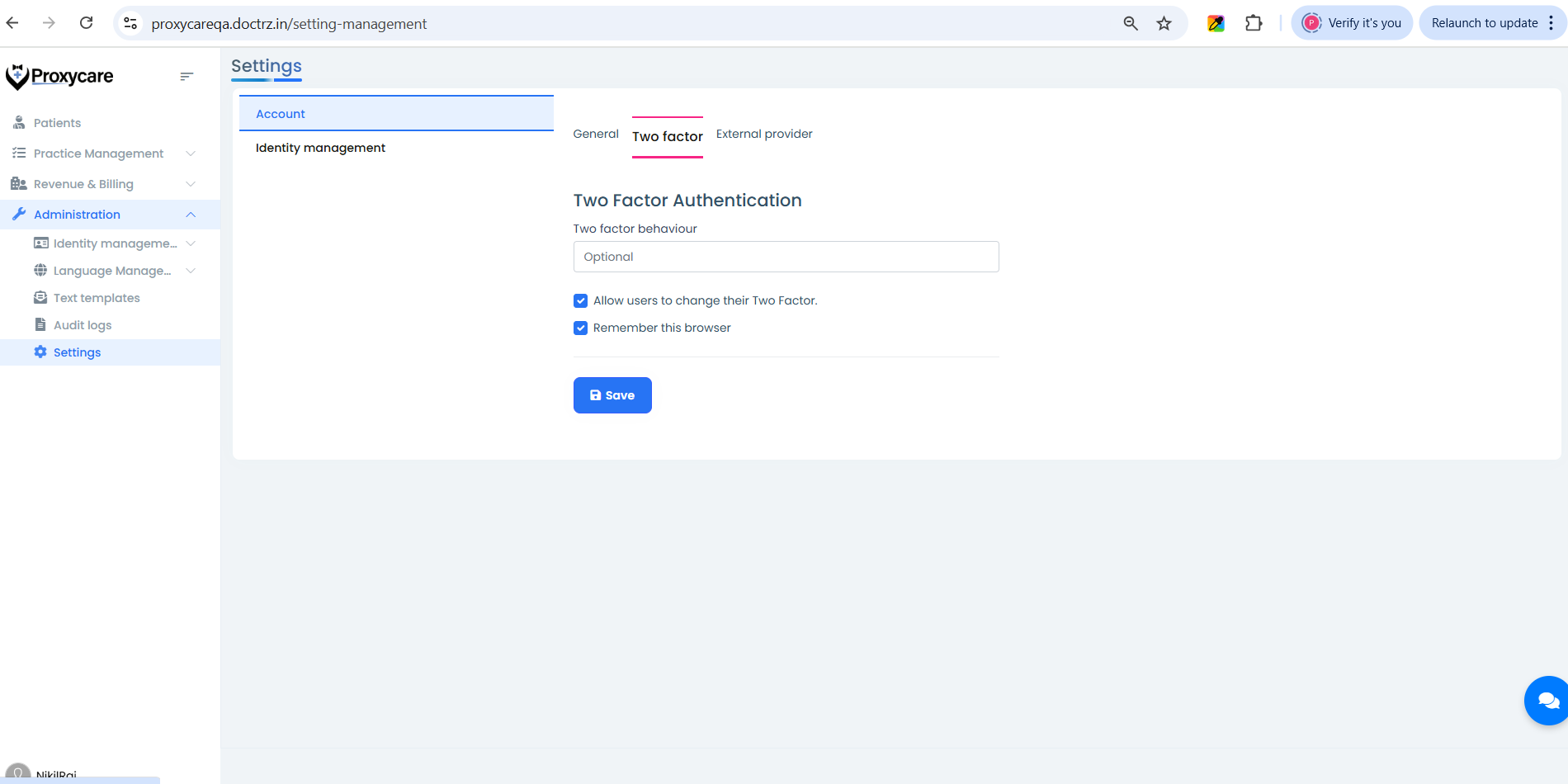Image resolution: width=1568 pixels, height=784 pixels.
Task: Open browser extensions puzzle icon
Action: [x=1254, y=23]
